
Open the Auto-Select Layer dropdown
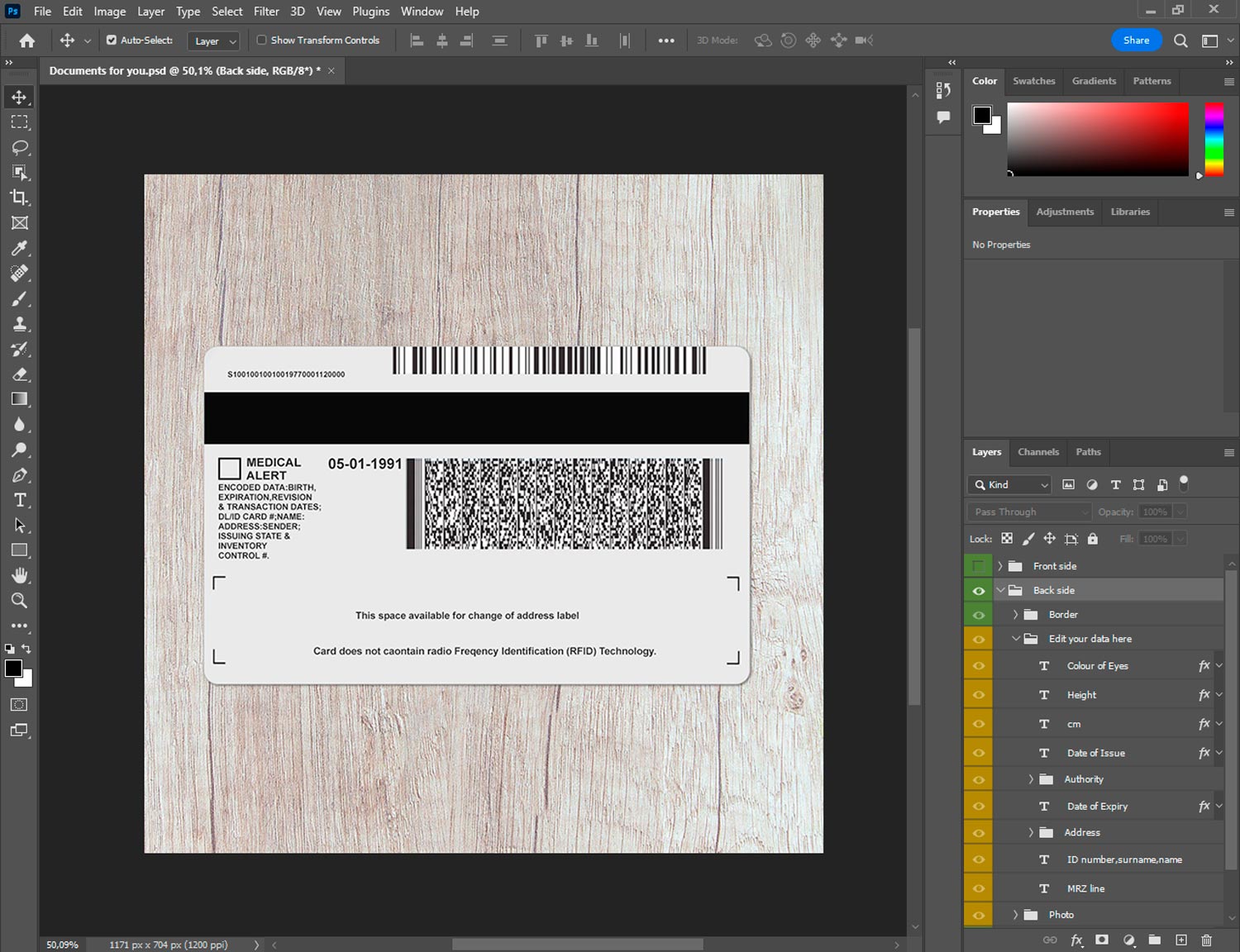(214, 40)
